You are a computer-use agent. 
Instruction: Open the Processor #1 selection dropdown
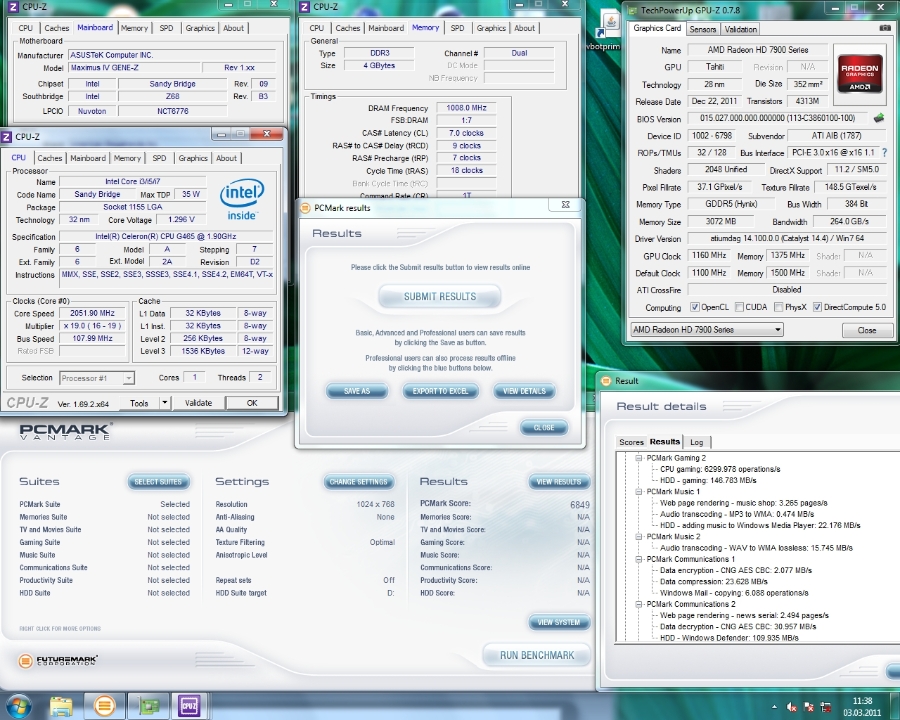pyautogui.click(x=97, y=378)
